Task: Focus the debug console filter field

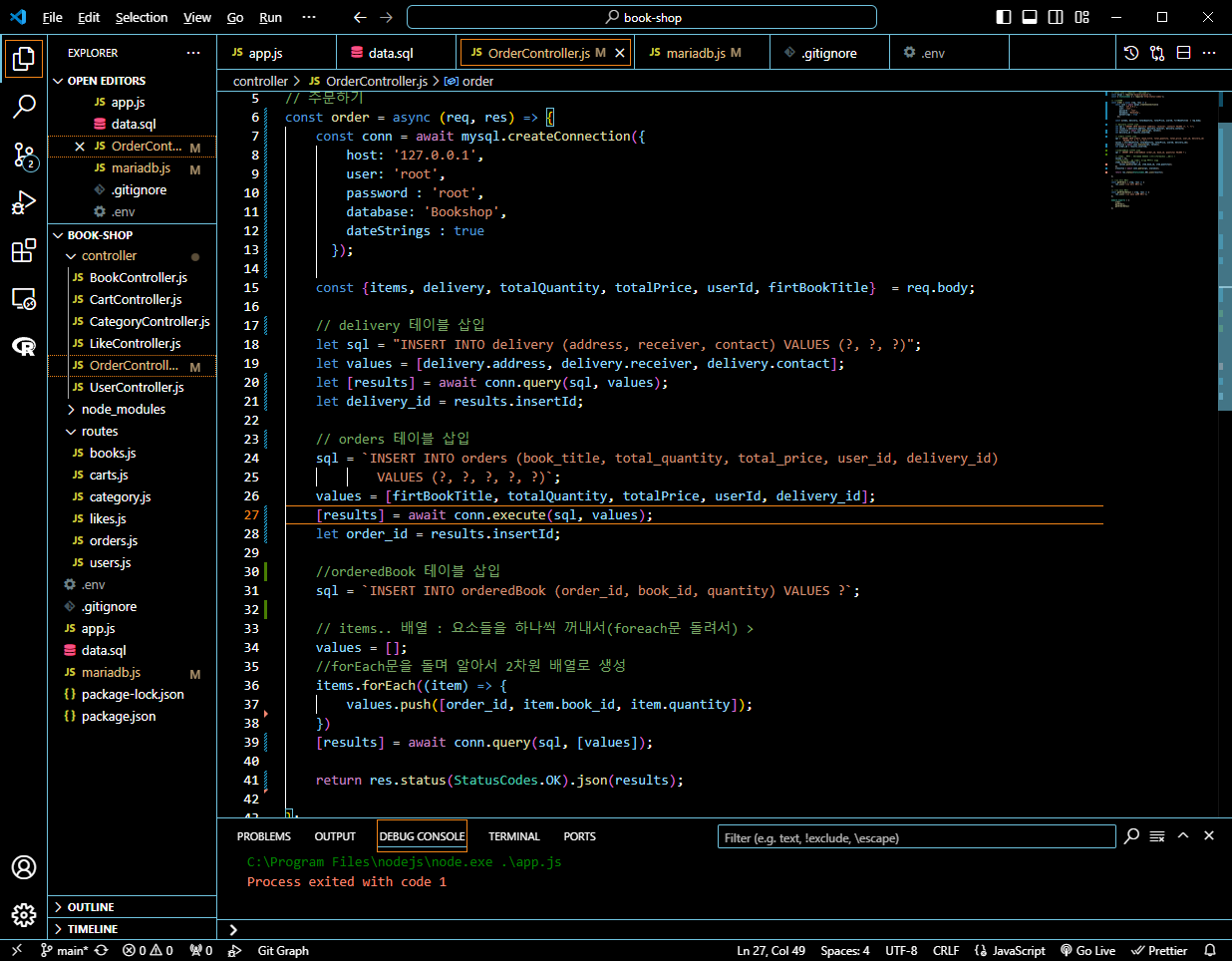Action: click(x=916, y=837)
